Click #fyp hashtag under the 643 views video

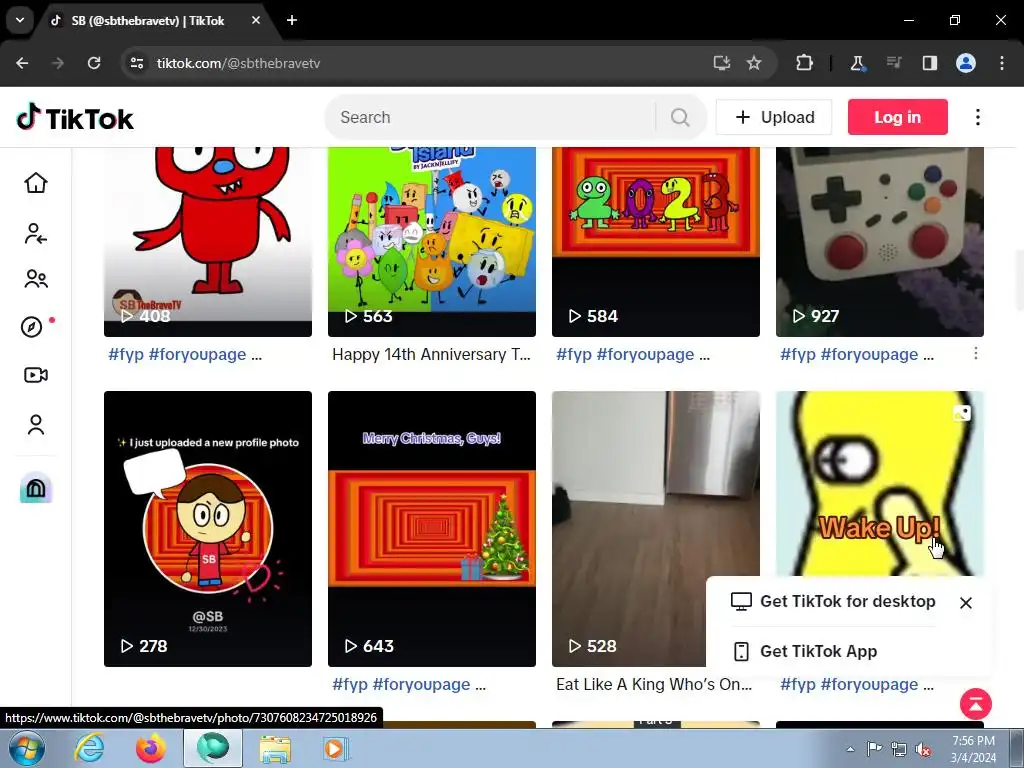pos(350,684)
